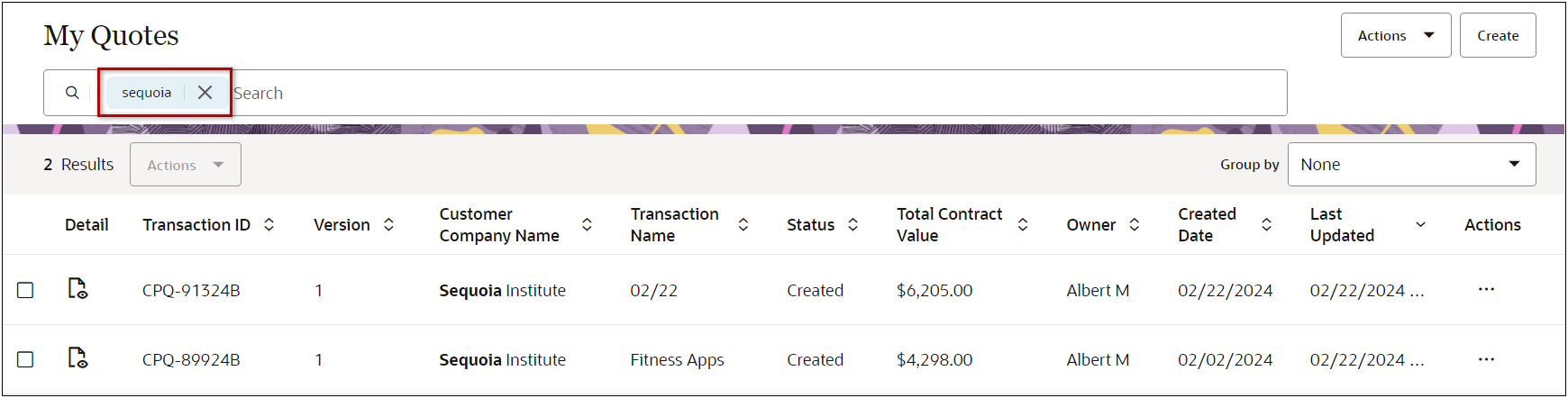The height and width of the screenshot is (398, 1568).
Task: Click in the Search input field
Action: pos(721,93)
